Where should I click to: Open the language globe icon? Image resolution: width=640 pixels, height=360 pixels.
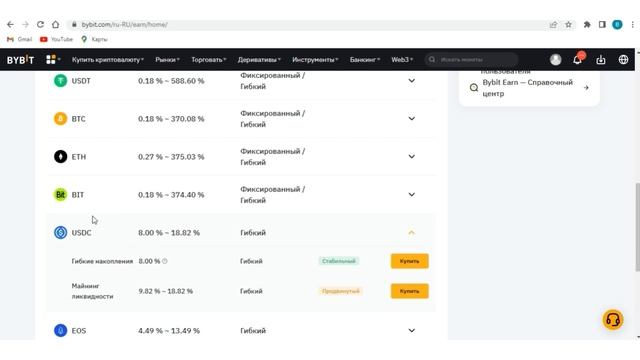click(623, 60)
